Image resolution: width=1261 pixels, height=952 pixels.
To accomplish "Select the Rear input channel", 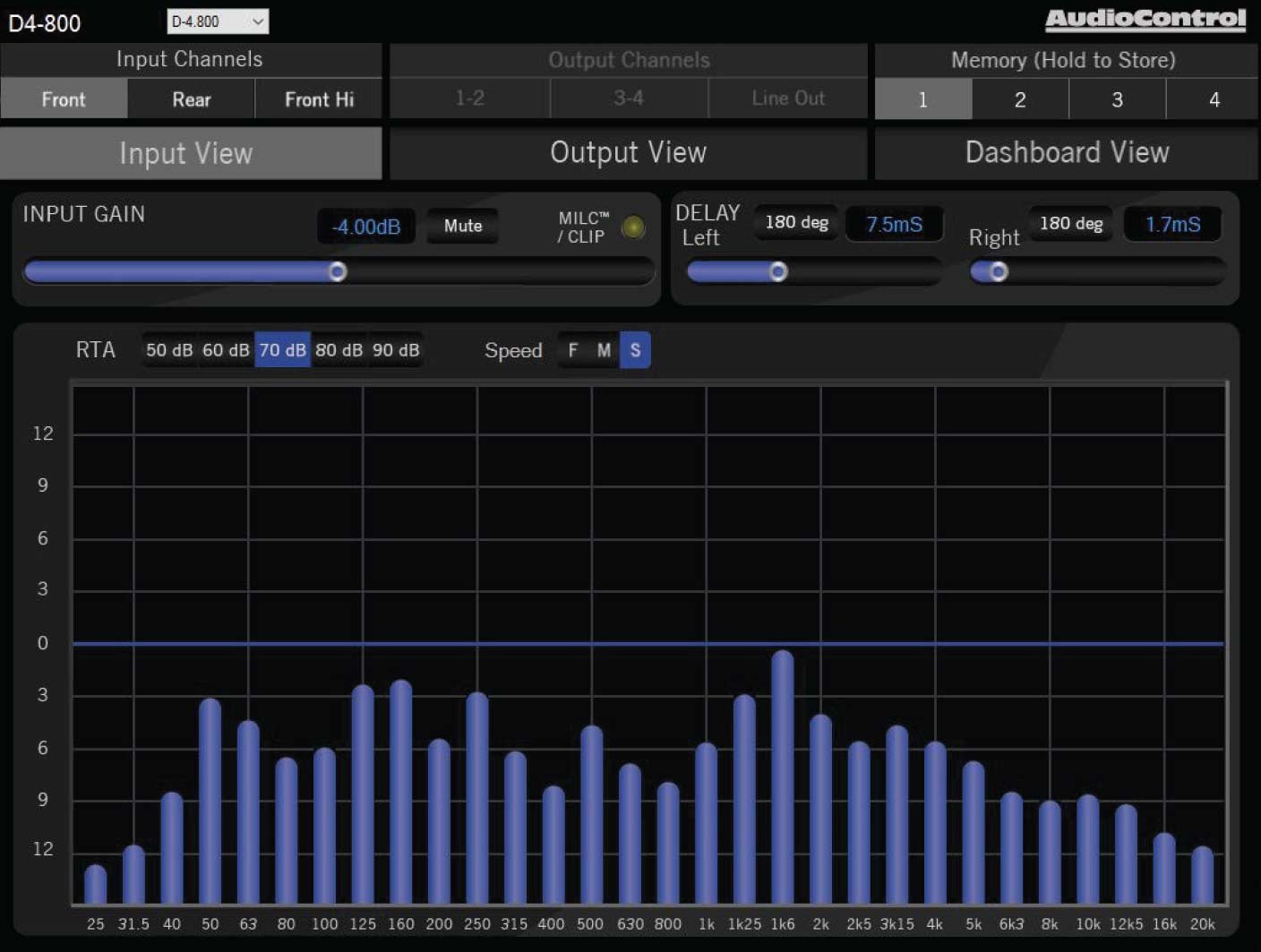I will click(191, 99).
